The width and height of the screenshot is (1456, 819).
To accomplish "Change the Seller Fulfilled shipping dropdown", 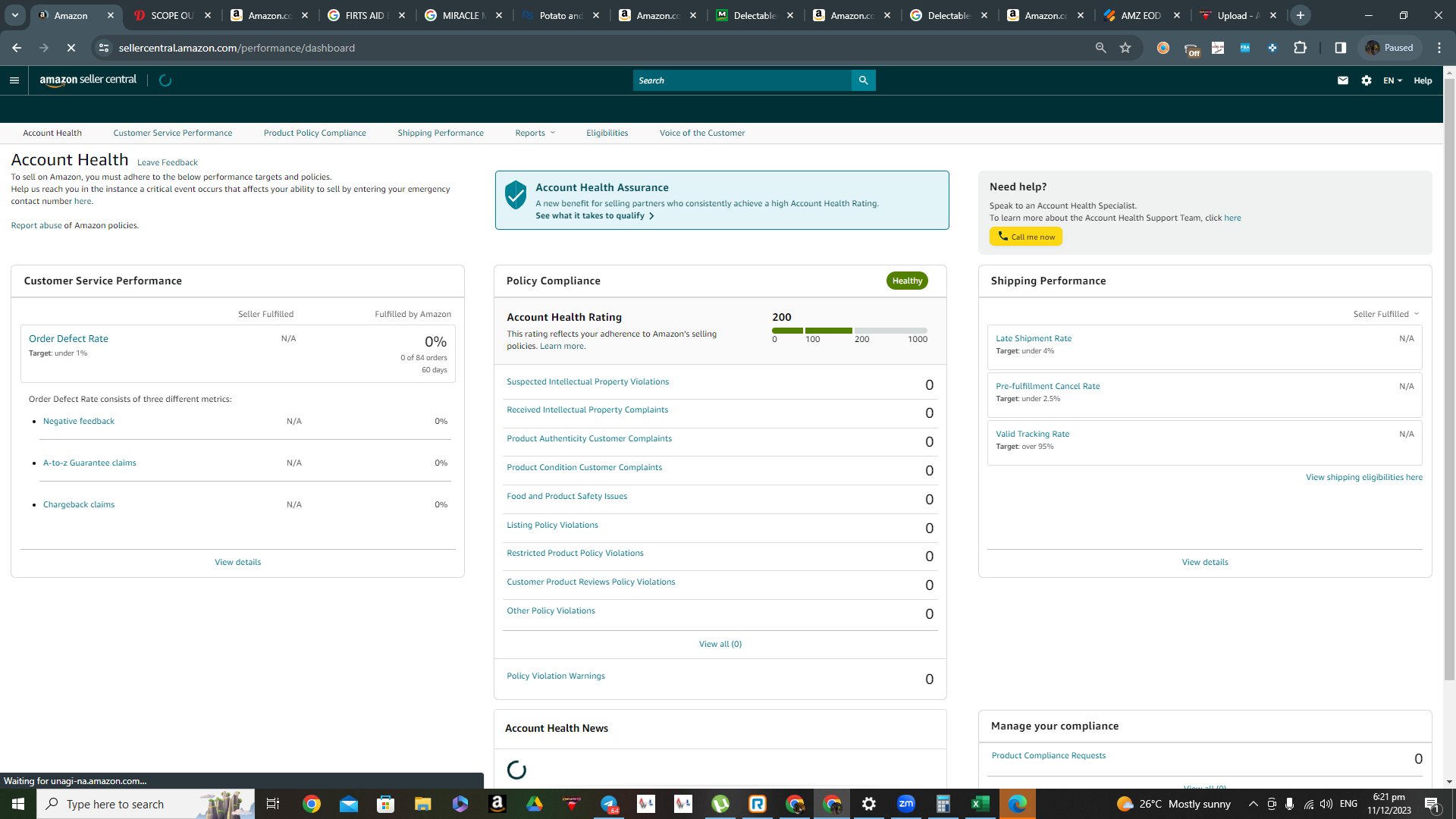I will click(1386, 314).
